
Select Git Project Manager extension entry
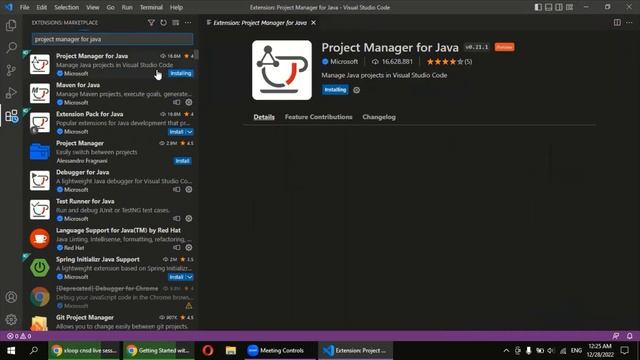(x=110, y=322)
